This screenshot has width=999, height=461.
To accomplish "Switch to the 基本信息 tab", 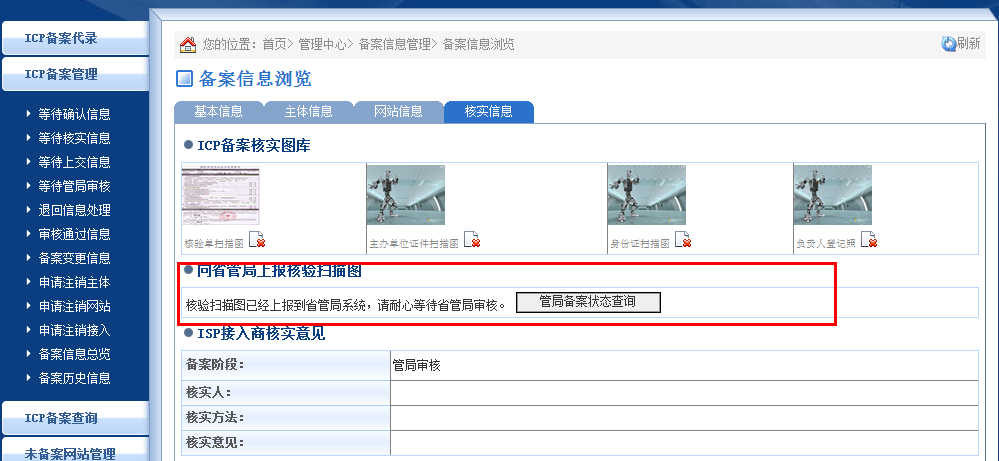I will coord(219,111).
